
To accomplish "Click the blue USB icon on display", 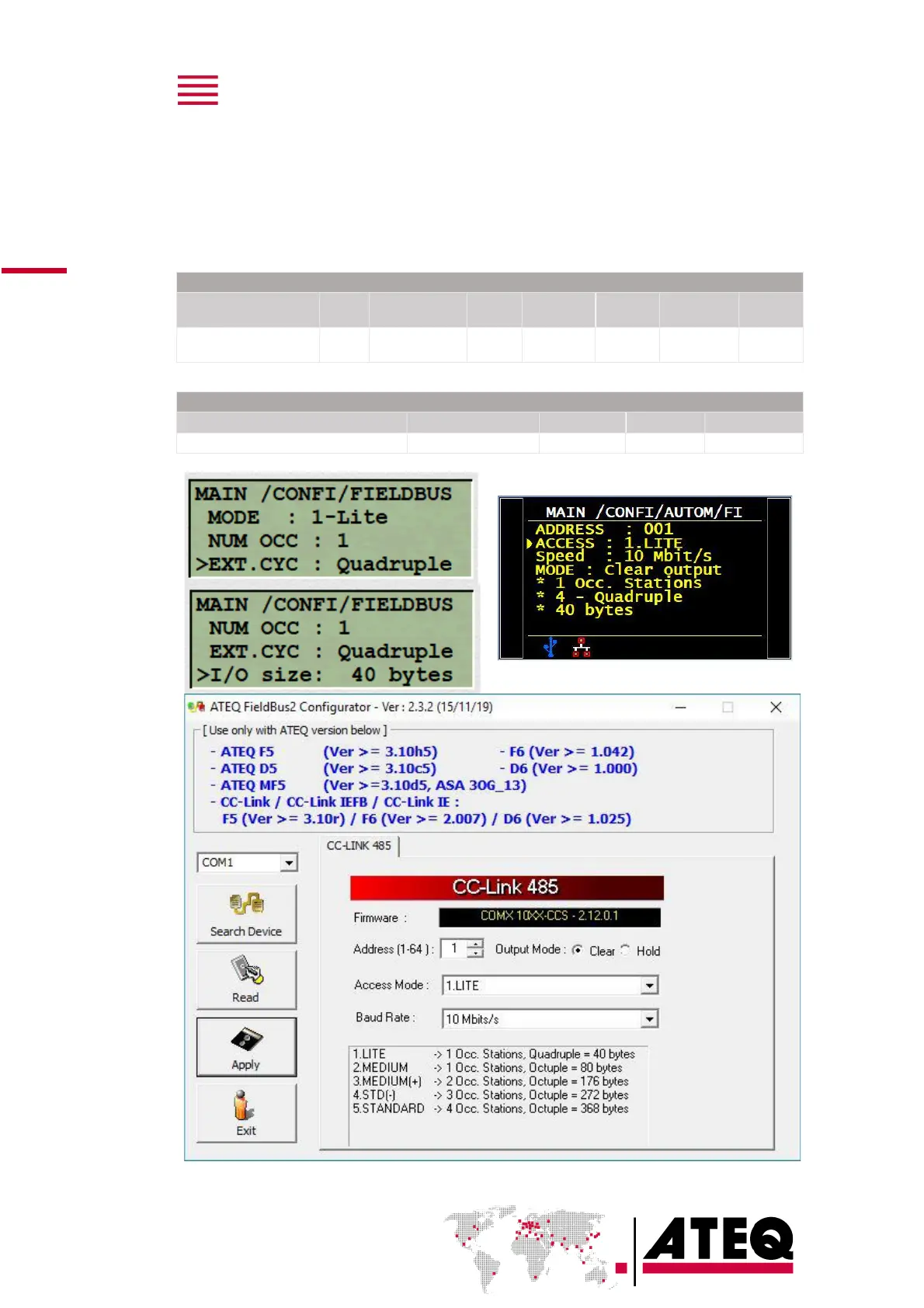I will [551, 647].
